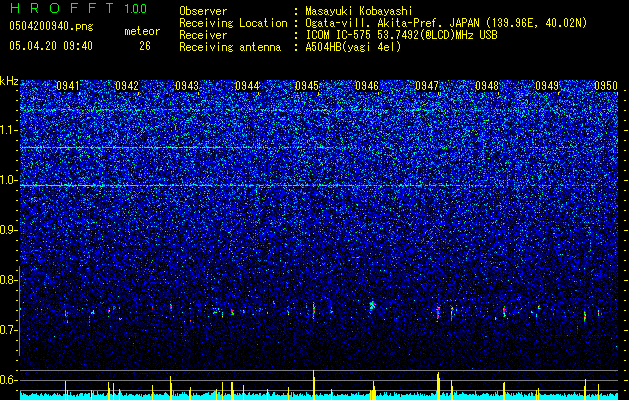Click the 0950 time marker

[x=606, y=86]
